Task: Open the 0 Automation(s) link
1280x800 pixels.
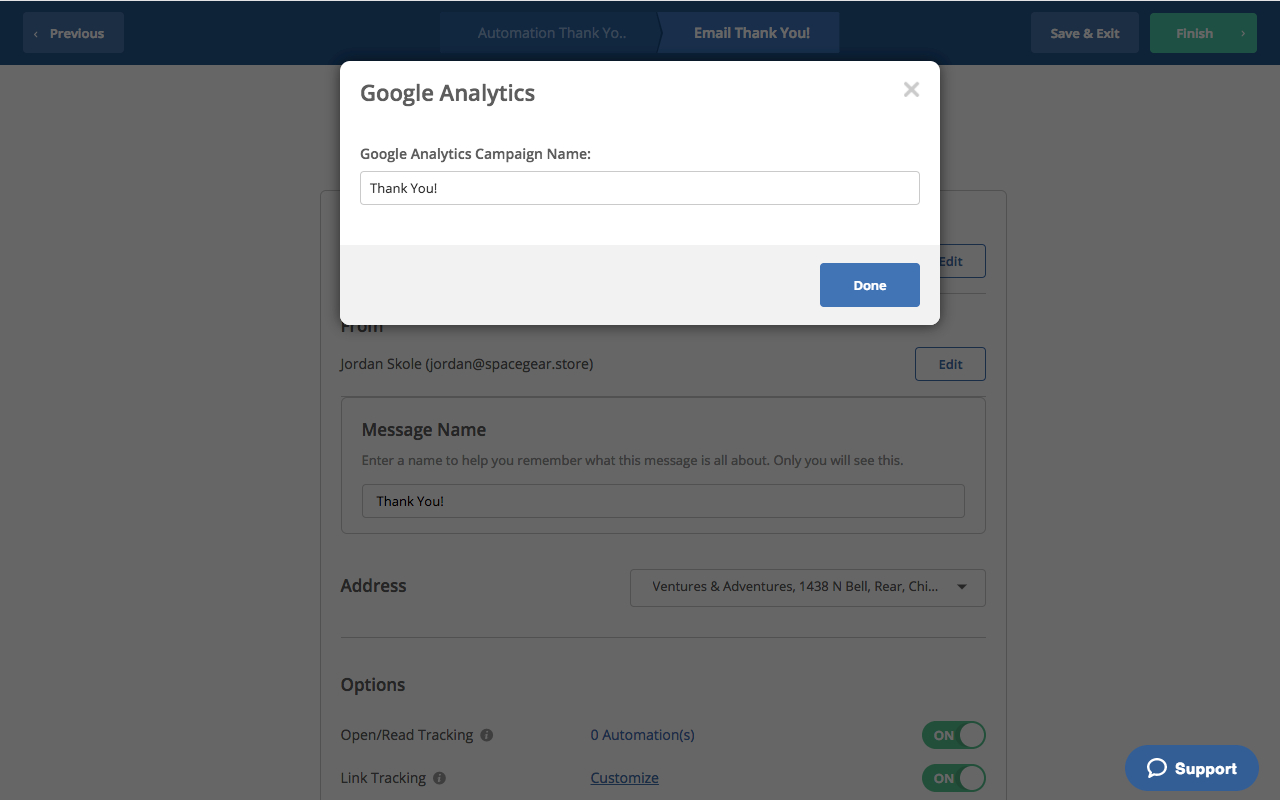Action: click(642, 735)
